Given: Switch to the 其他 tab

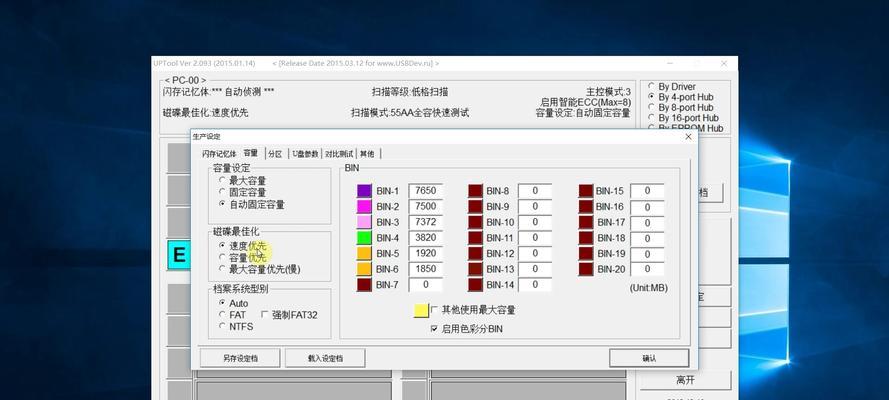Looking at the screenshot, I should click(367, 154).
